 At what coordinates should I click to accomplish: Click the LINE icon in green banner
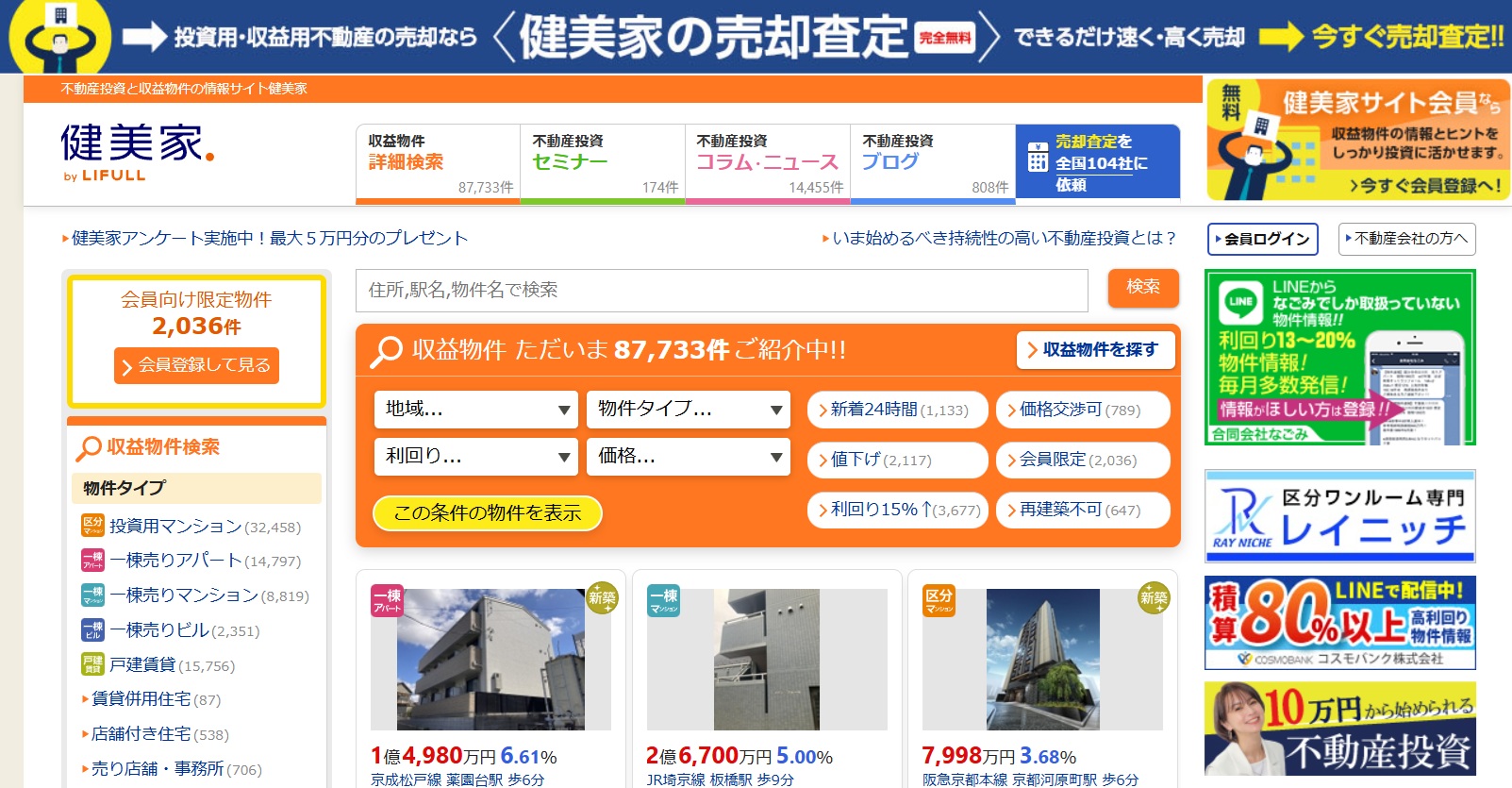(1240, 302)
